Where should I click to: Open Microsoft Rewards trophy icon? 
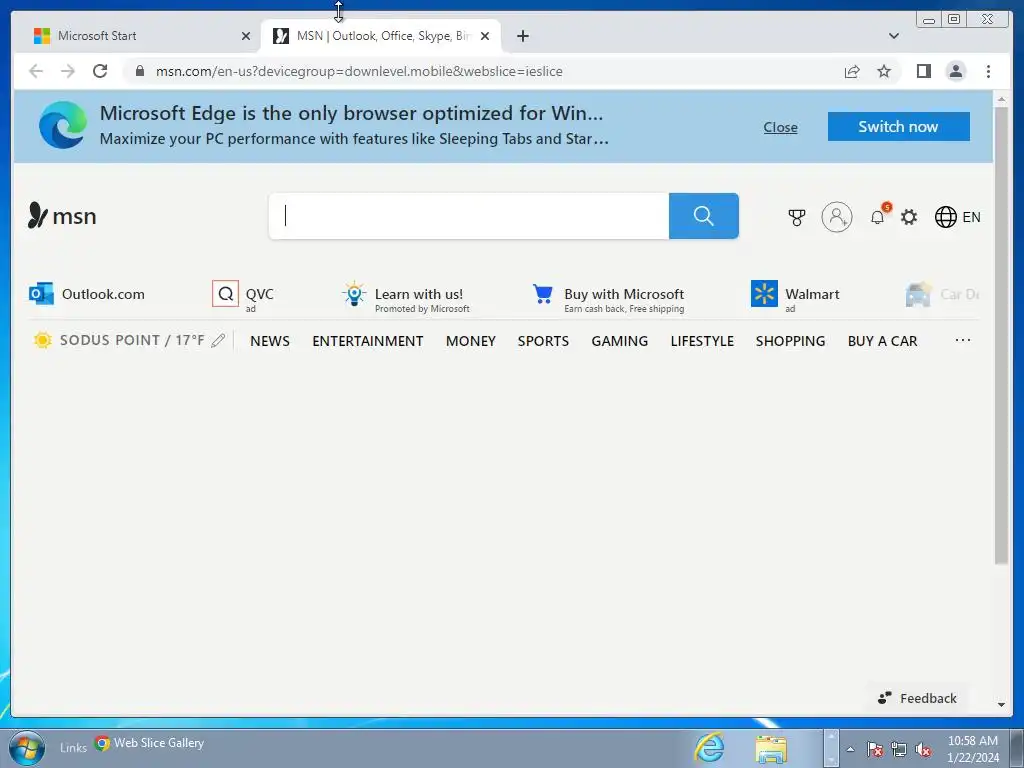click(x=797, y=217)
